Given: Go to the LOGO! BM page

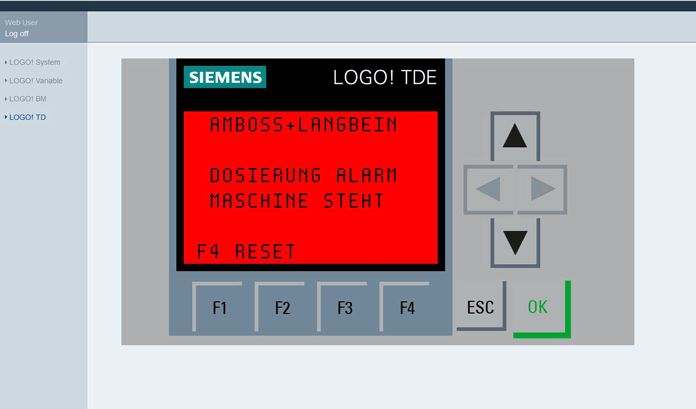Looking at the screenshot, I should click(28, 99).
